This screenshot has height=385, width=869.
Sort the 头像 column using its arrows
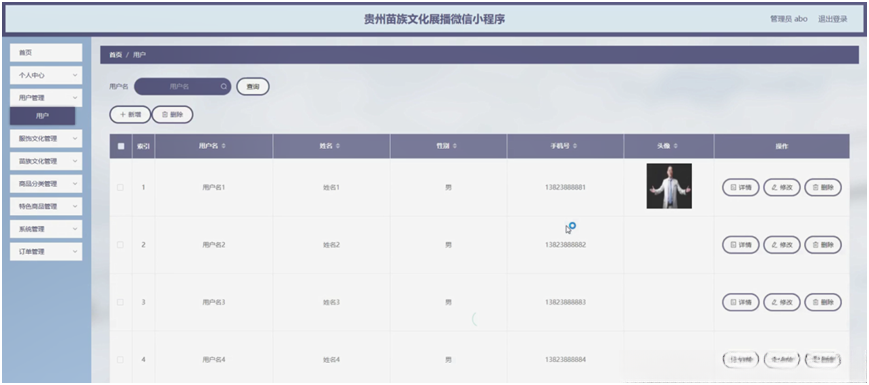pyautogui.click(x=676, y=146)
